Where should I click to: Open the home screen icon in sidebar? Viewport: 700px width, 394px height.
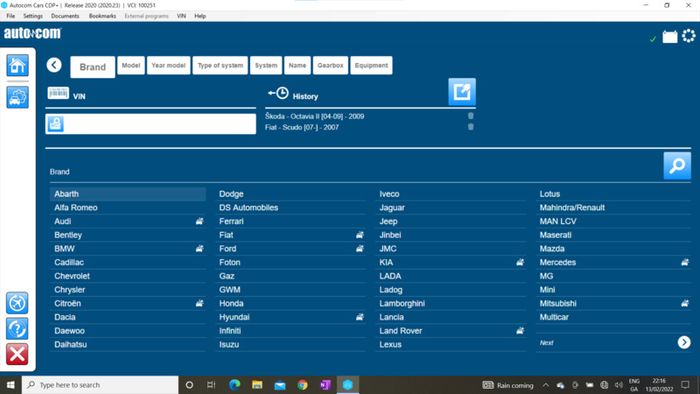coord(17,66)
